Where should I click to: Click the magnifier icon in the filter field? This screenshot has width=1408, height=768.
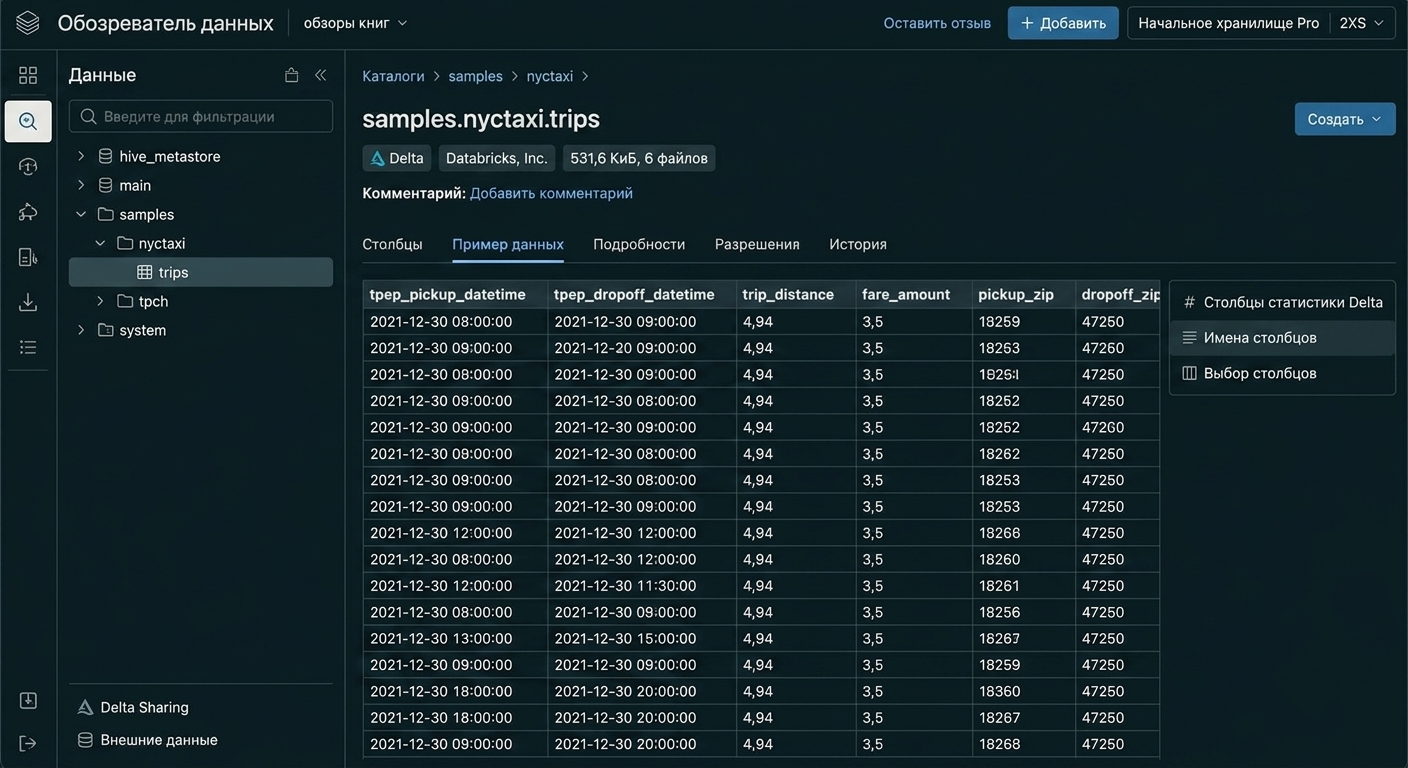89,117
